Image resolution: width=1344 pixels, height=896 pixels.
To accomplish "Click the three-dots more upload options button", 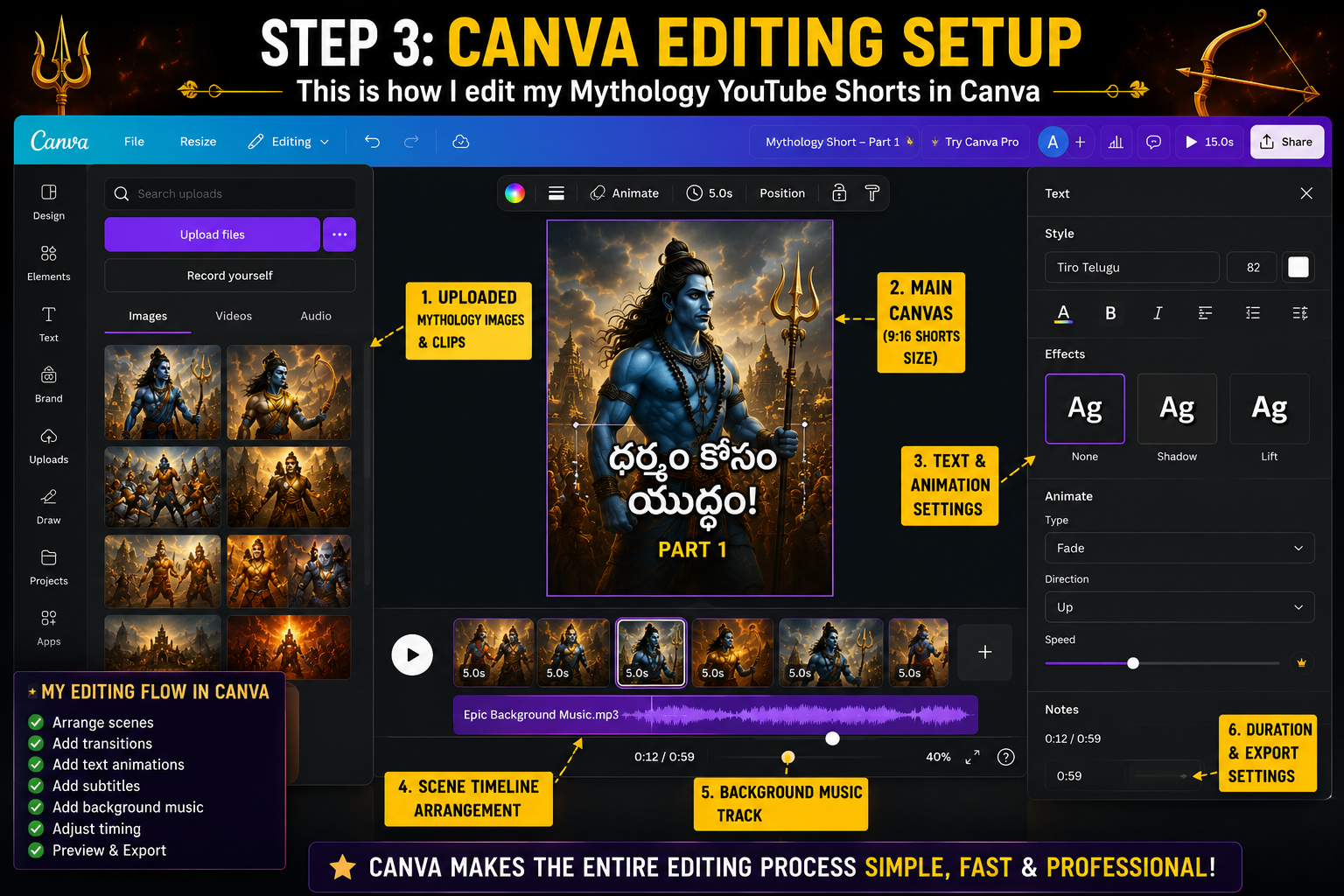I will point(339,234).
